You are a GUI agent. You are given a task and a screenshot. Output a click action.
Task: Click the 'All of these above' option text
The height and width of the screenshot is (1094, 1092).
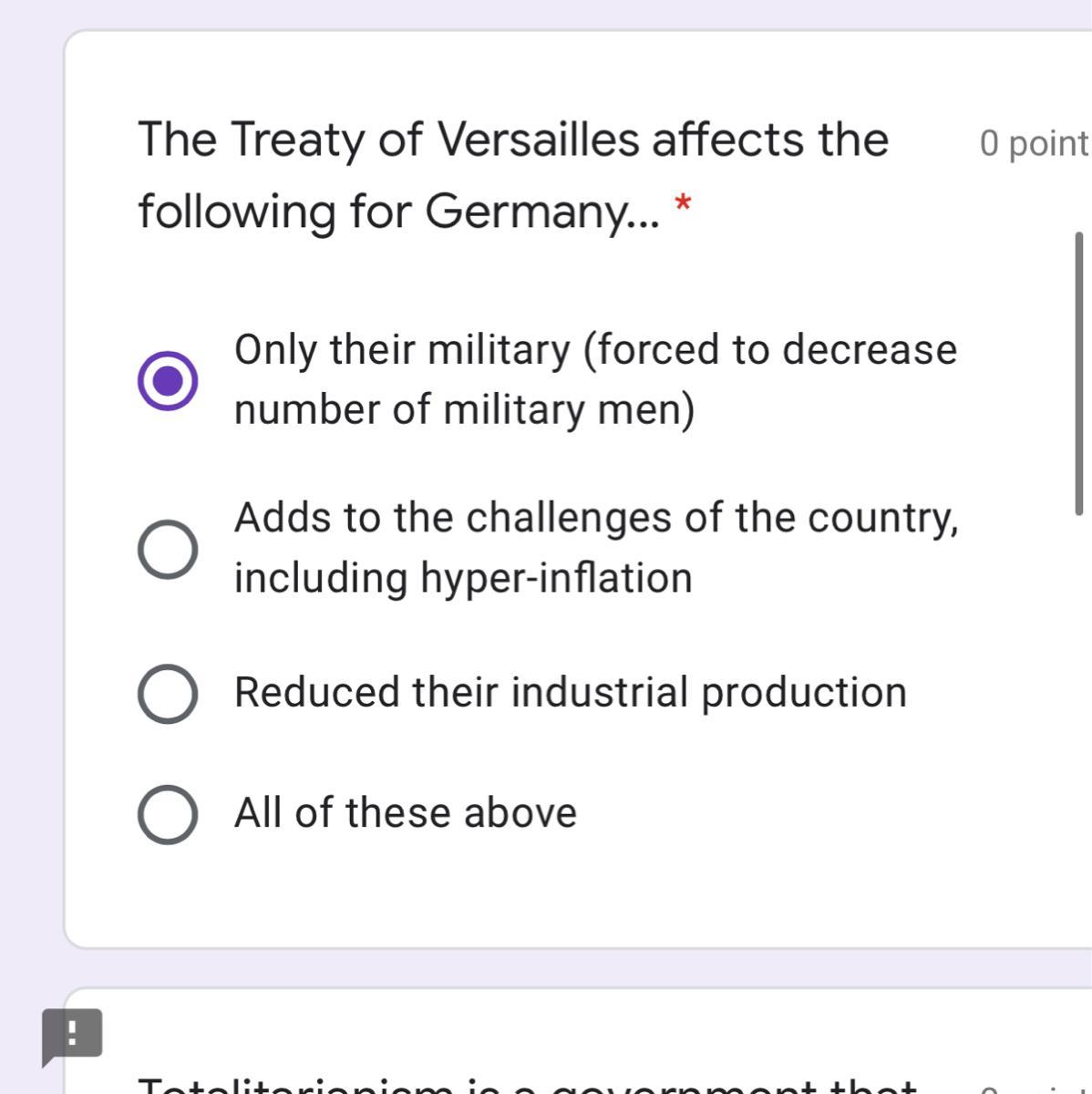pos(406,812)
